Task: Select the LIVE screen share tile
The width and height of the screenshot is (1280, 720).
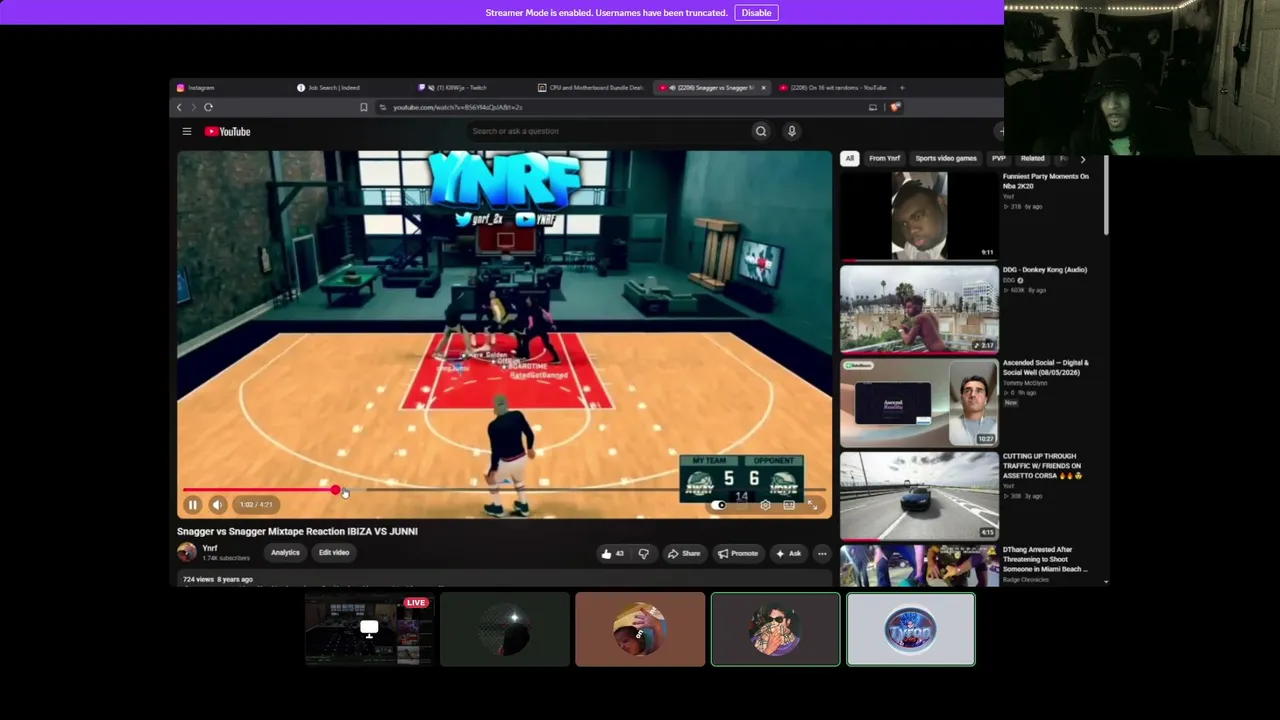Action: (369, 629)
